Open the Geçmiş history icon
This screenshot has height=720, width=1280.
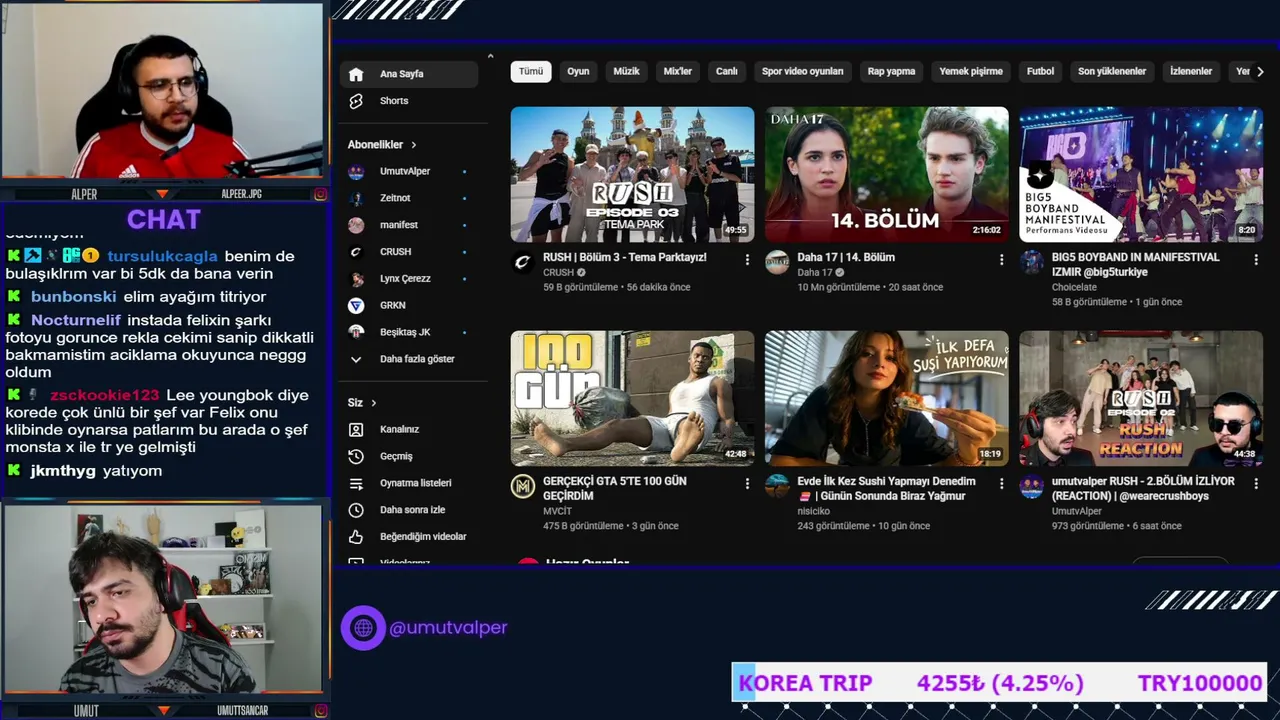[356, 456]
